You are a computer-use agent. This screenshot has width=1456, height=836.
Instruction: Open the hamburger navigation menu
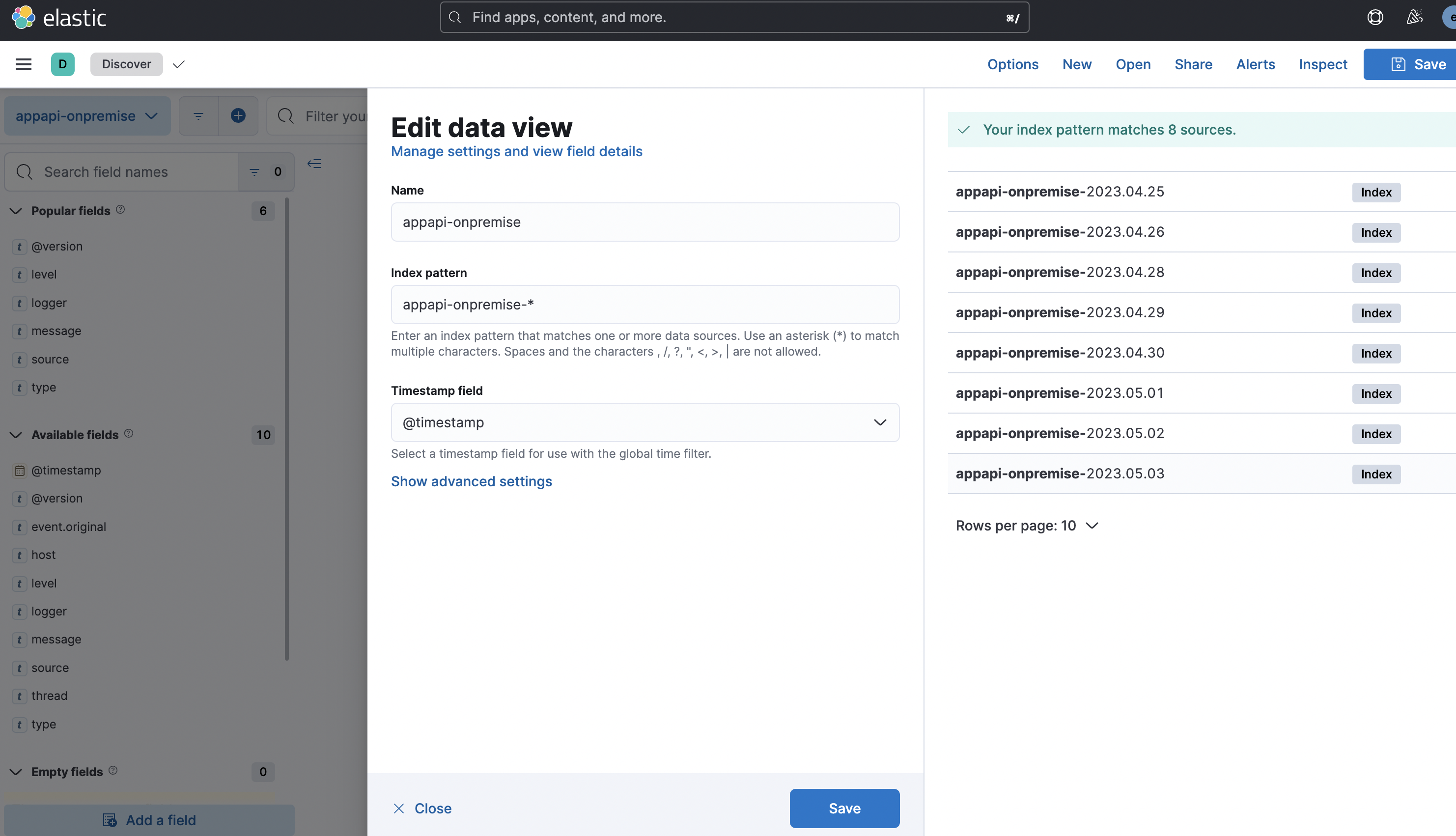point(24,64)
